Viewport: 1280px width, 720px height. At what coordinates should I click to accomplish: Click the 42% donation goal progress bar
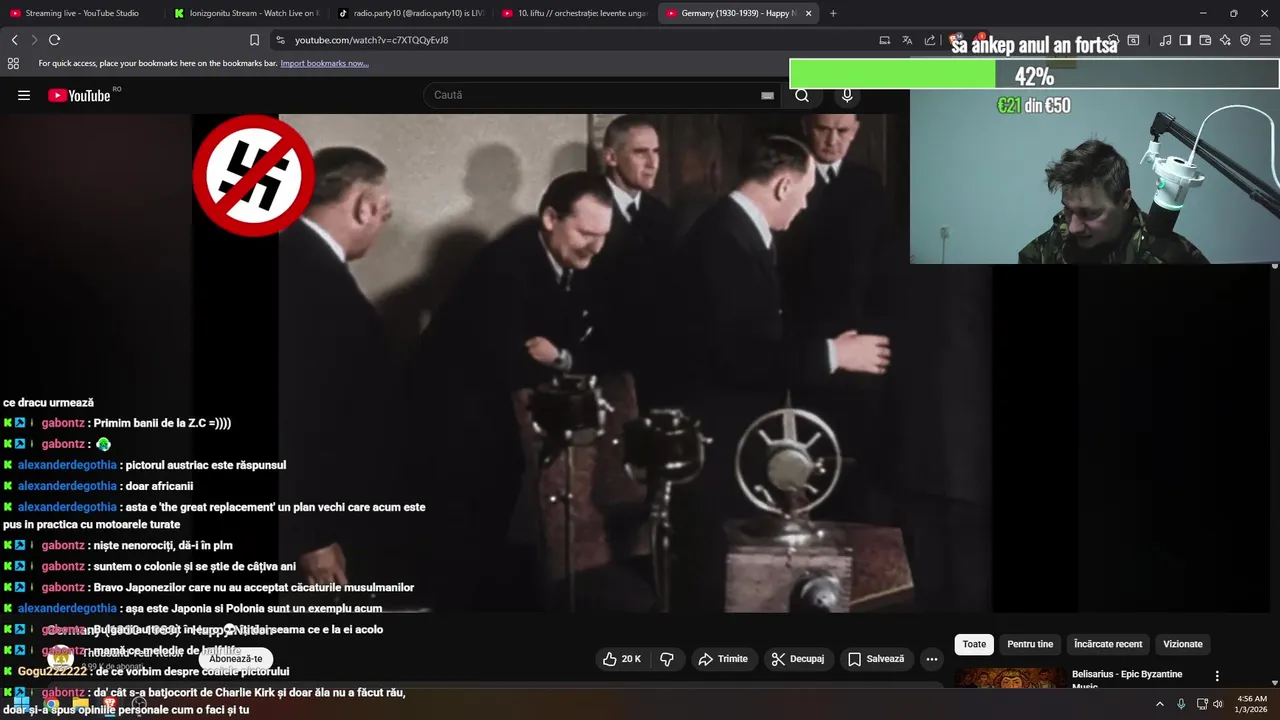pos(1034,75)
